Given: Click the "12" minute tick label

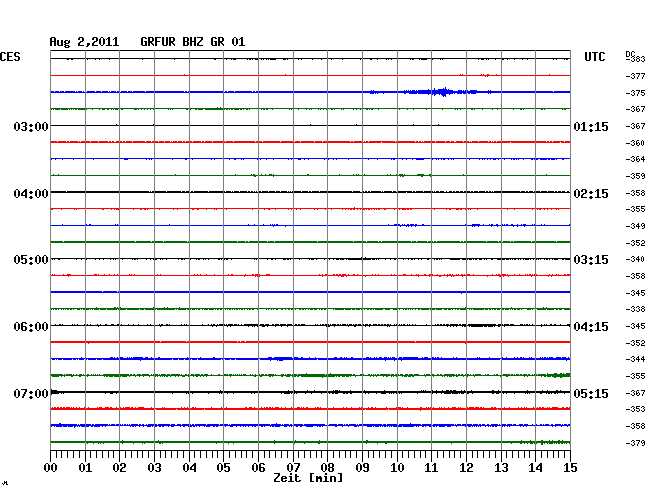Looking at the screenshot, I should [466, 468].
